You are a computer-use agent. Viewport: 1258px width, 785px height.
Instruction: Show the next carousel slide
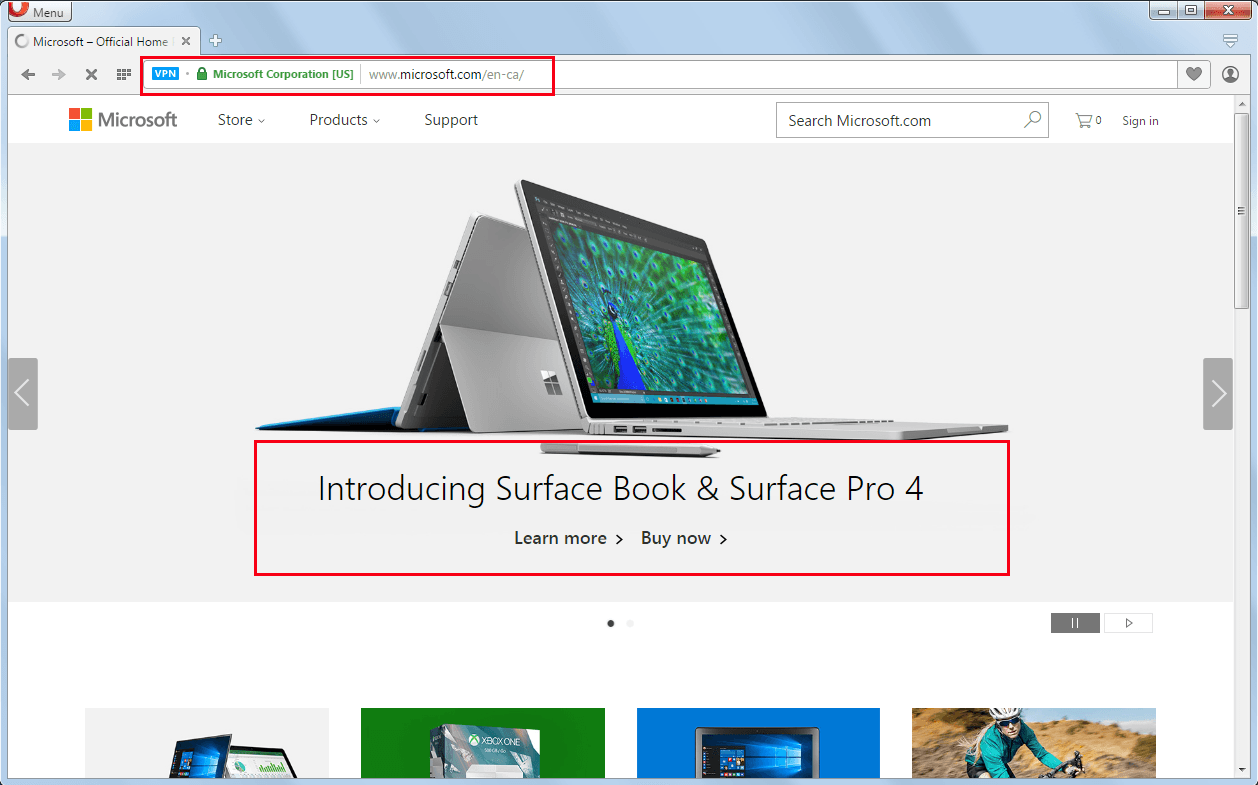click(x=1218, y=394)
